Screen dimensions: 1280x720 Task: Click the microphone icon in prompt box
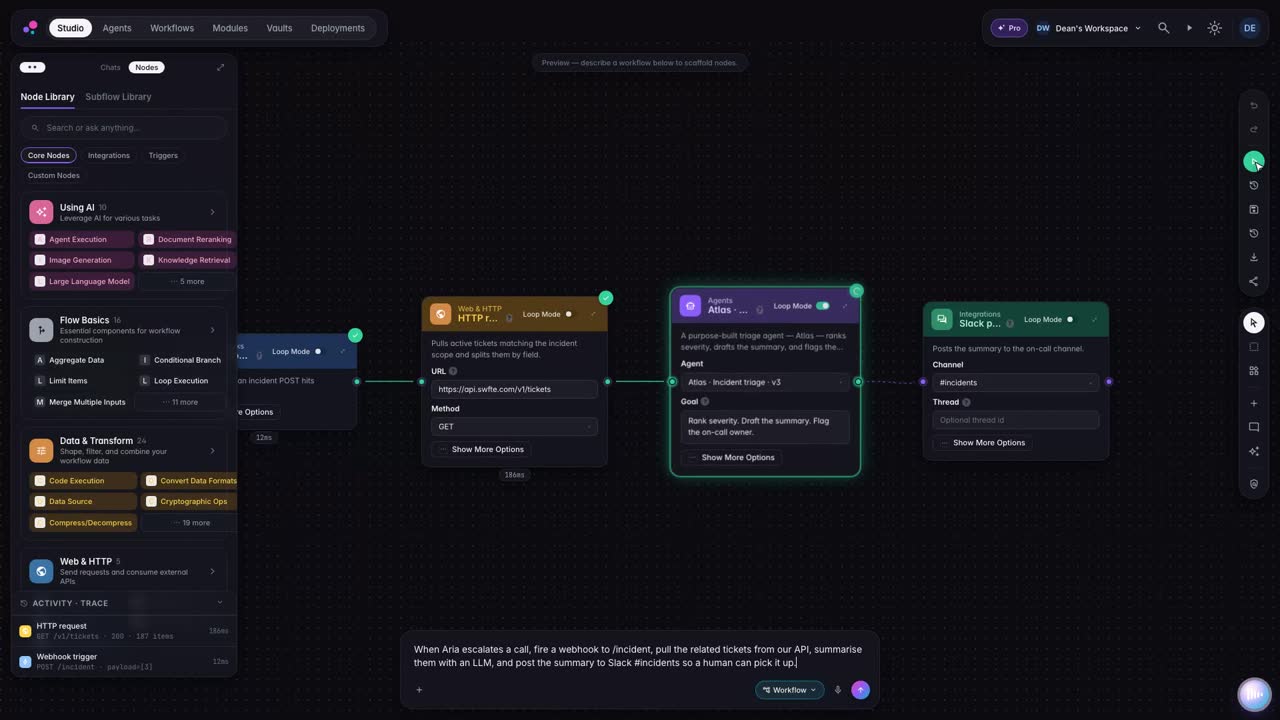[x=838, y=690]
